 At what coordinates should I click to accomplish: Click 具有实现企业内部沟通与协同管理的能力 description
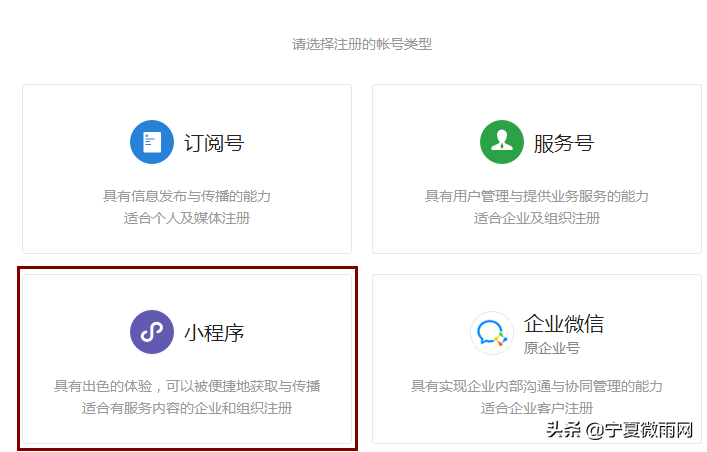pyautogui.click(x=537, y=386)
